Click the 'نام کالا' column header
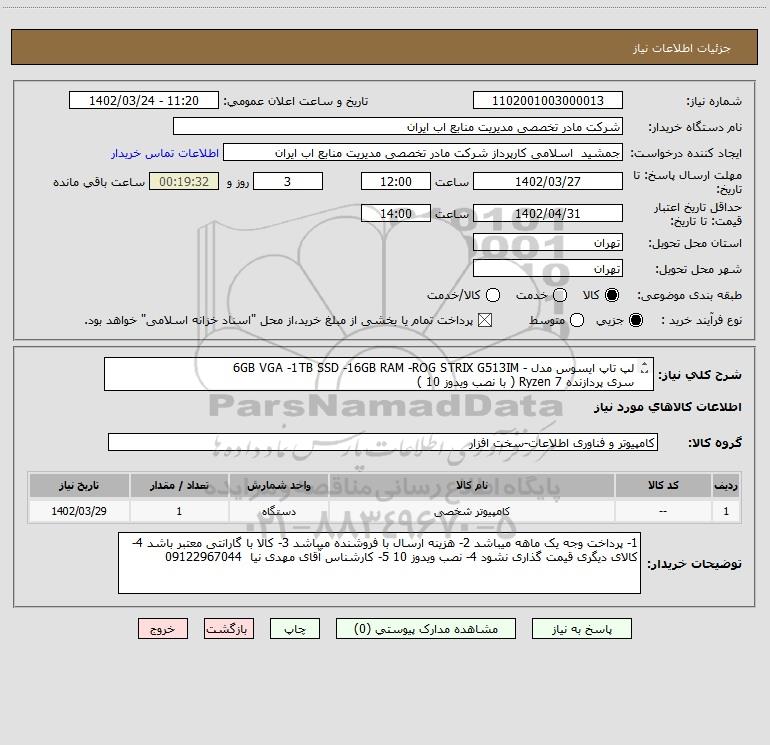Image resolution: width=770 pixels, height=745 pixels. (x=471, y=485)
